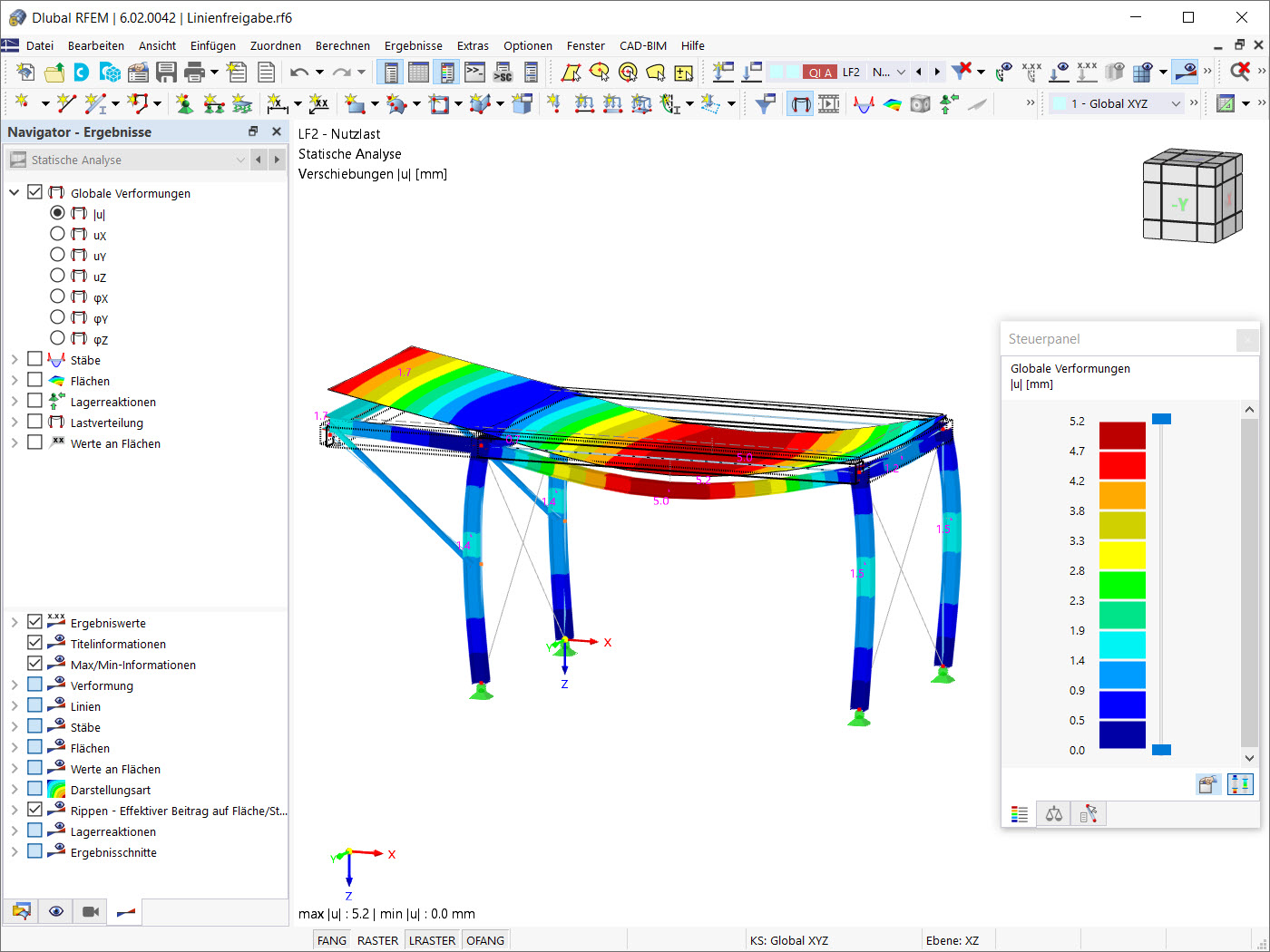Click the navigation view cube
The width and height of the screenshot is (1270, 952).
1192,196
